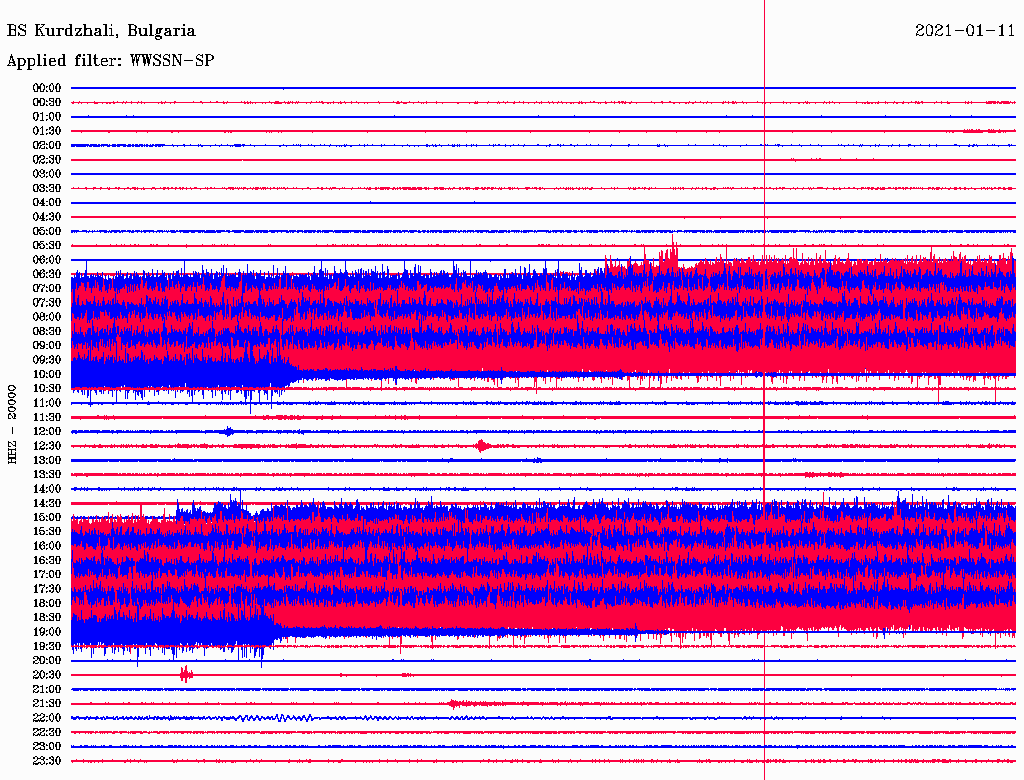Select the 10:00 time label
This screenshot has width=1024, height=780.
click(47, 374)
